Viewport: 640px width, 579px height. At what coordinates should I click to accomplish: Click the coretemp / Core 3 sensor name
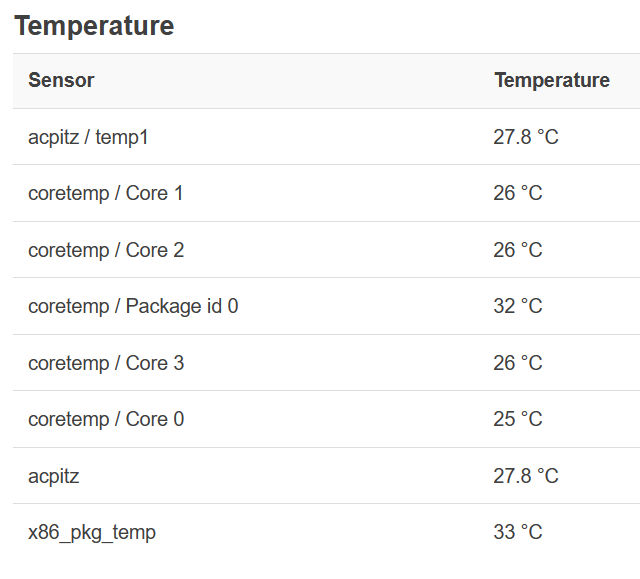pyautogui.click(x=105, y=363)
